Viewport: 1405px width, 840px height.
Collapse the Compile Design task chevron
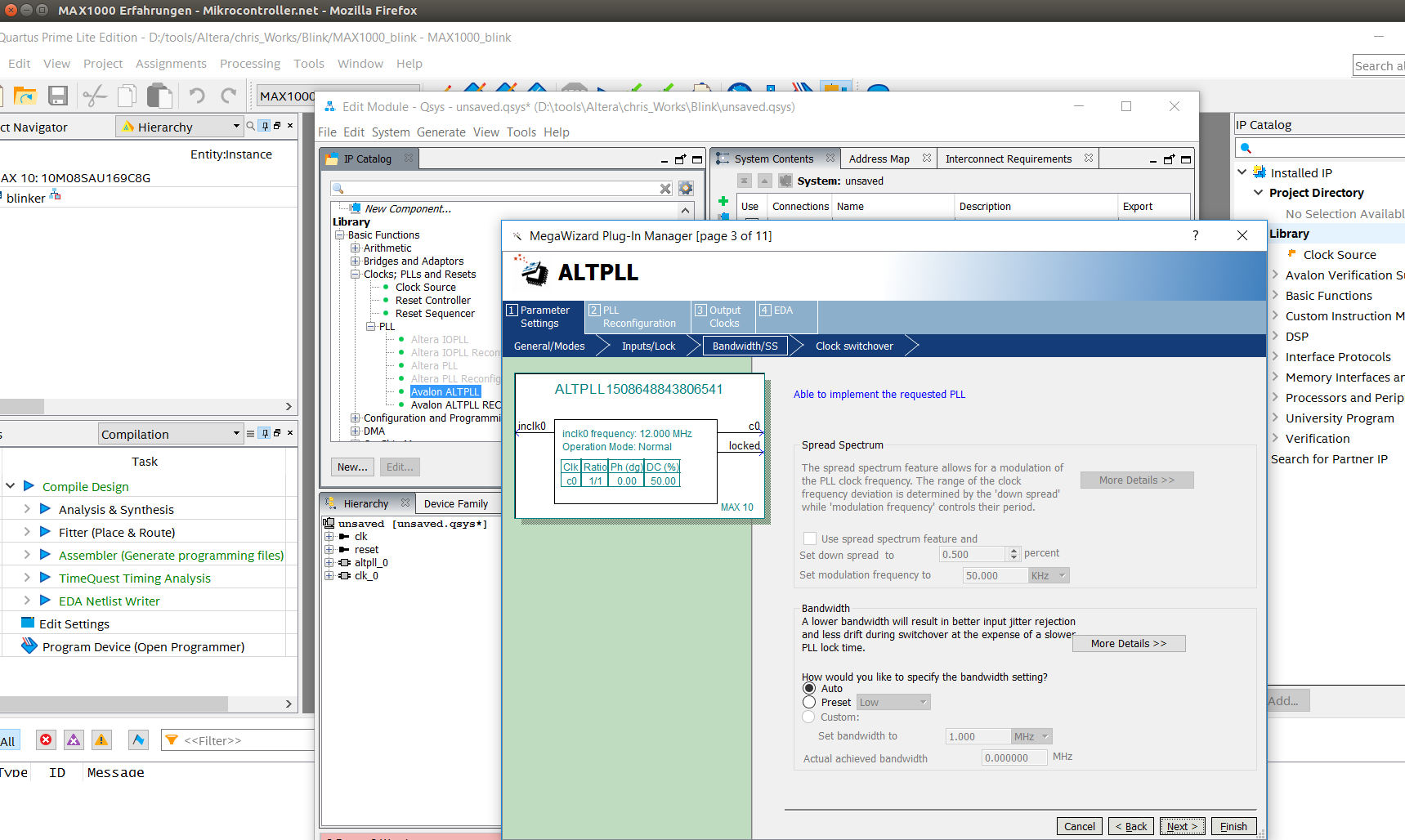point(10,485)
